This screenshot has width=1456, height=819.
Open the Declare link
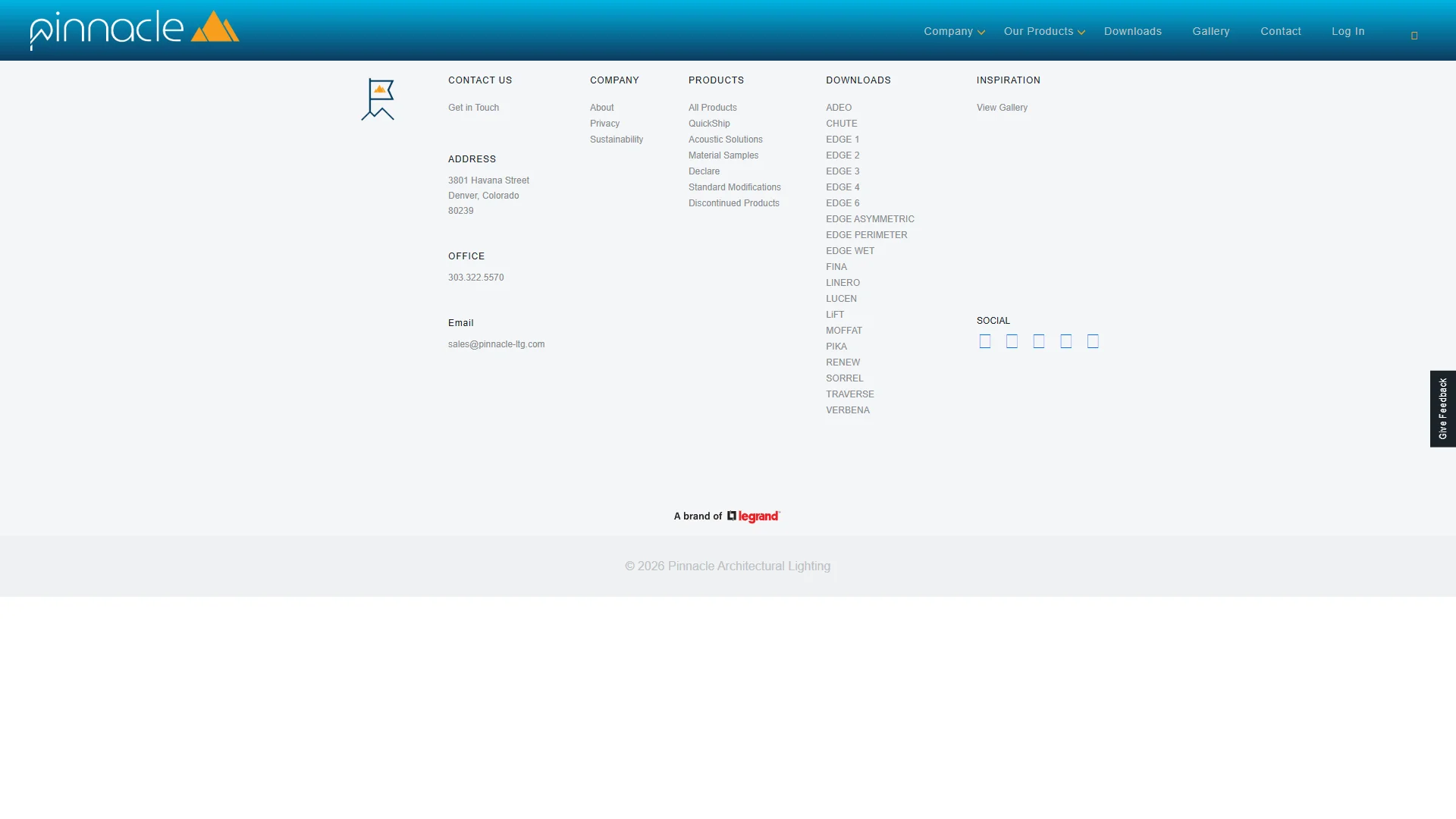[704, 171]
